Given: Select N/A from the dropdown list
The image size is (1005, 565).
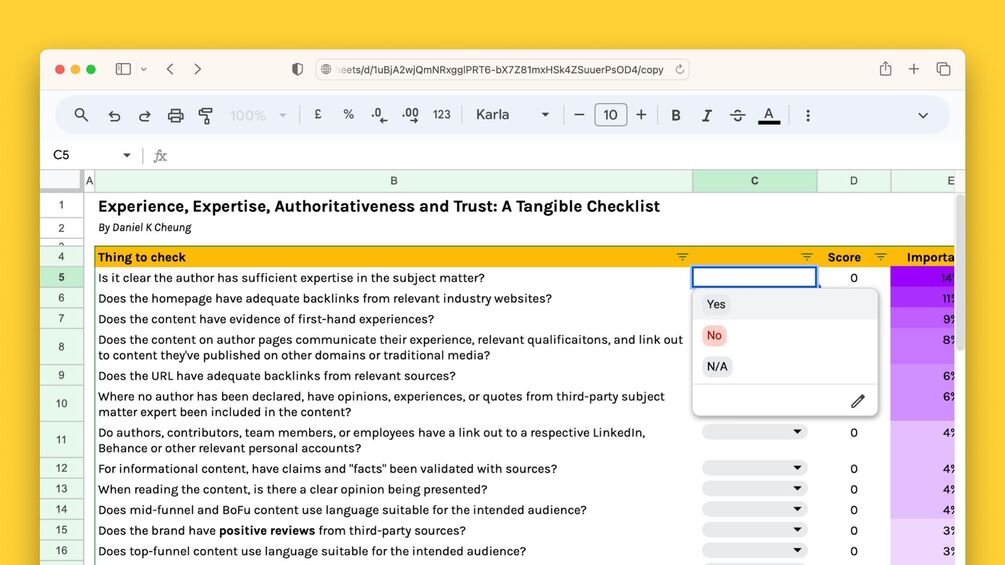Looking at the screenshot, I should coord(785,366).
